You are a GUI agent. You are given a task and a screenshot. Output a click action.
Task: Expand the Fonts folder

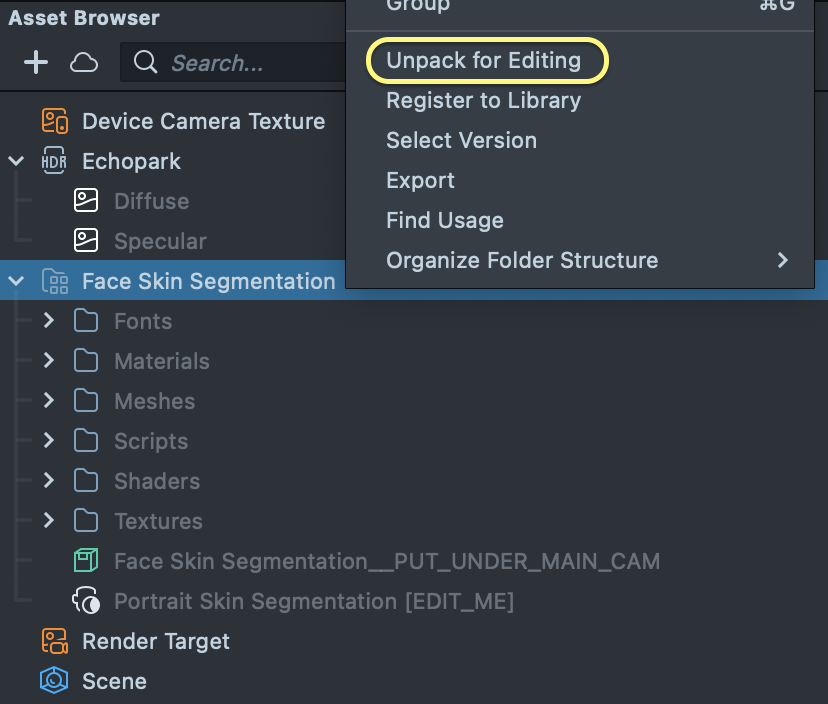point(48,321)
